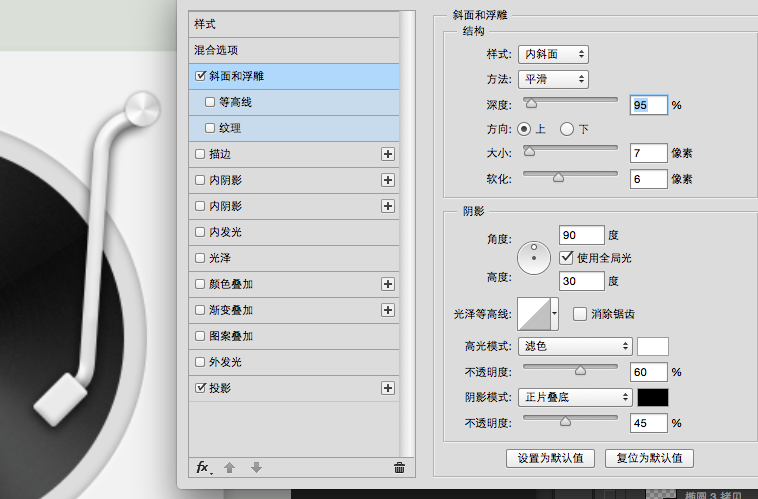Uncheck the 斜面和浮雕 checkbox
Screen dimensions: 758x499
coord(200,76)
